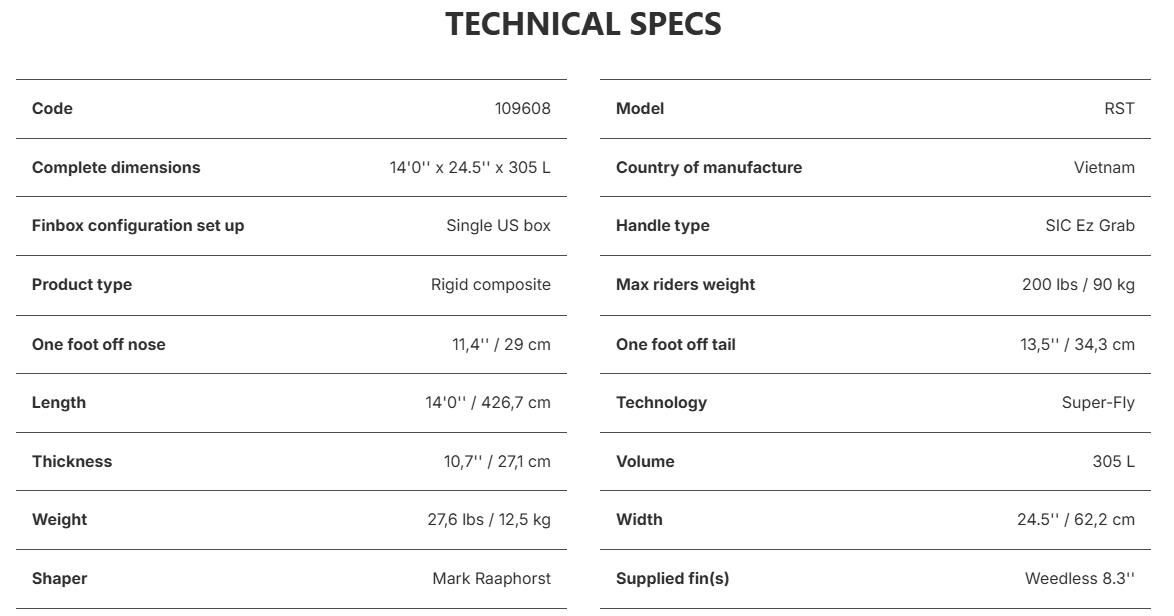Click the Technical Specs heading
Viewport: 1174px width, 616px height.
pyautogui.click(x=583, y=24)
